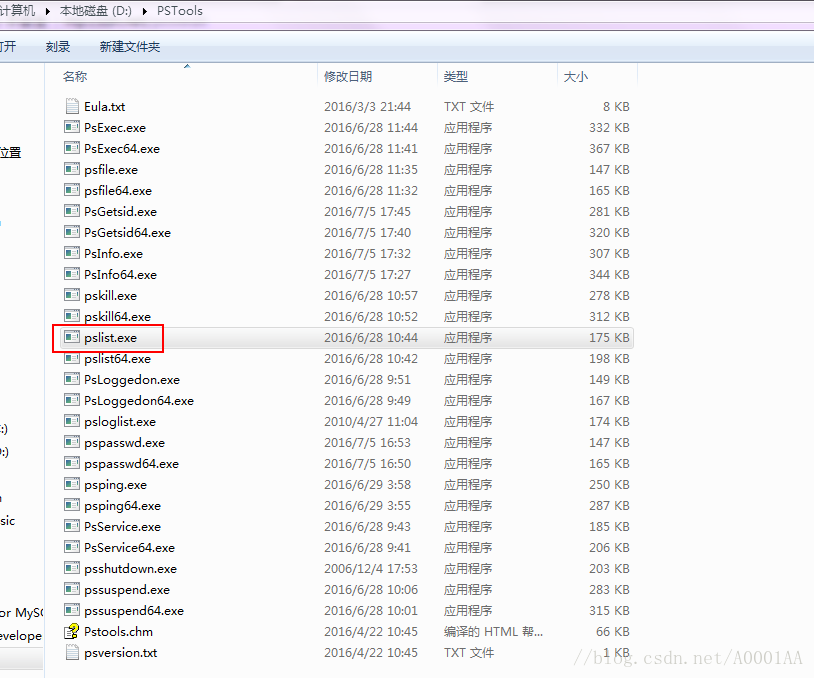814x678 pixels.
Task: Click the PsService64.exe icon
Action: (72, 547)
